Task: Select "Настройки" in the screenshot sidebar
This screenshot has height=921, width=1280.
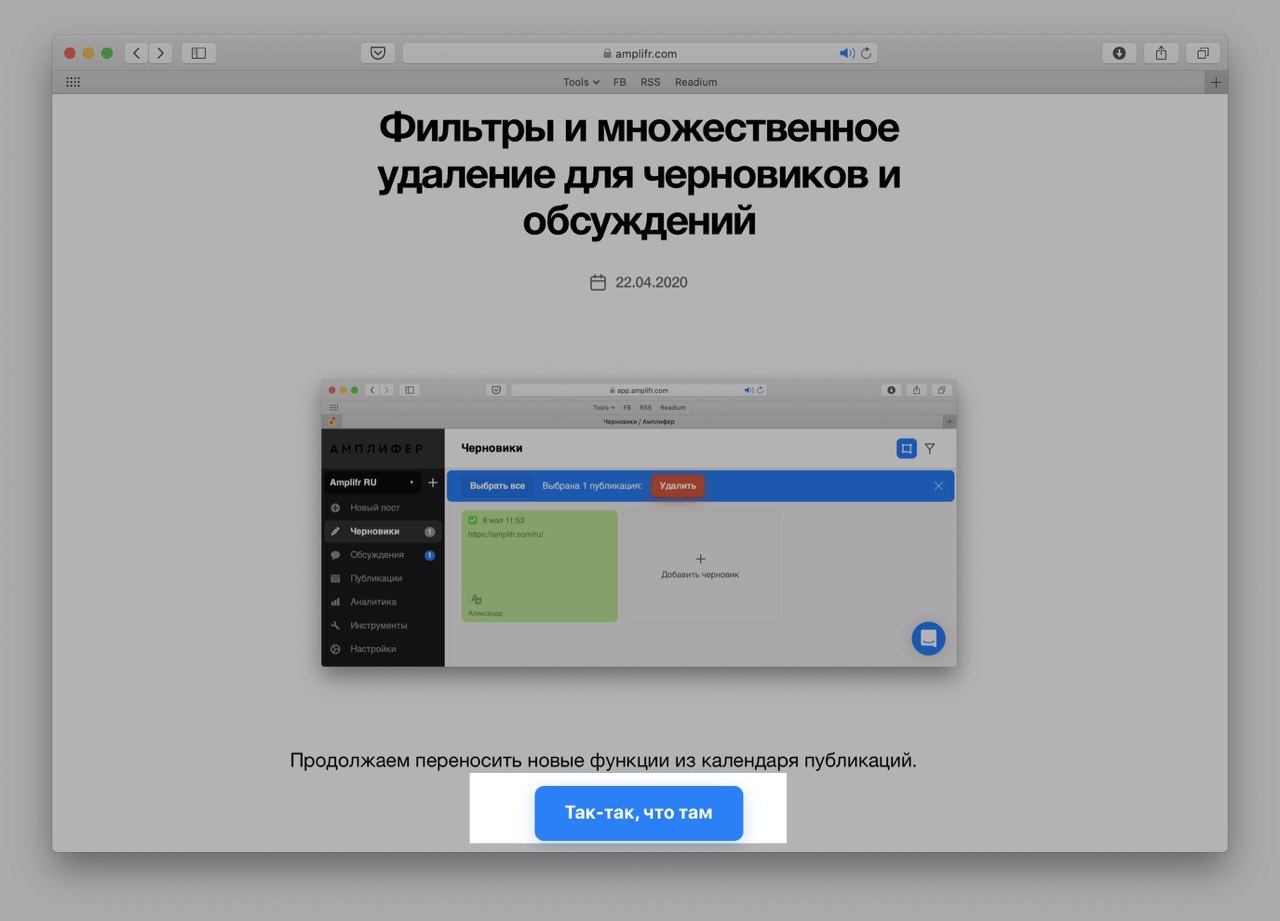Action: pyautogui.click(x=382, y=649)
